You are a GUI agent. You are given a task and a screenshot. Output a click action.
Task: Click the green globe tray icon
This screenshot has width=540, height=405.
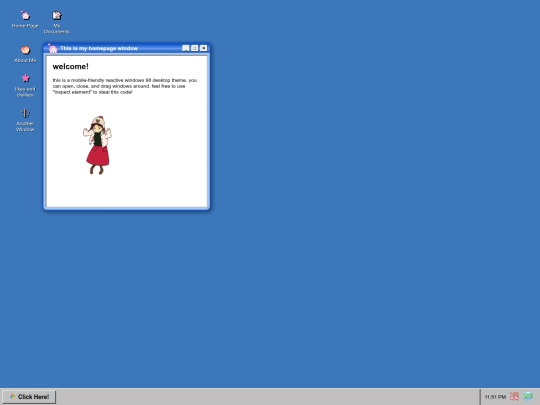pyautogui.click(x=528, y=396)
